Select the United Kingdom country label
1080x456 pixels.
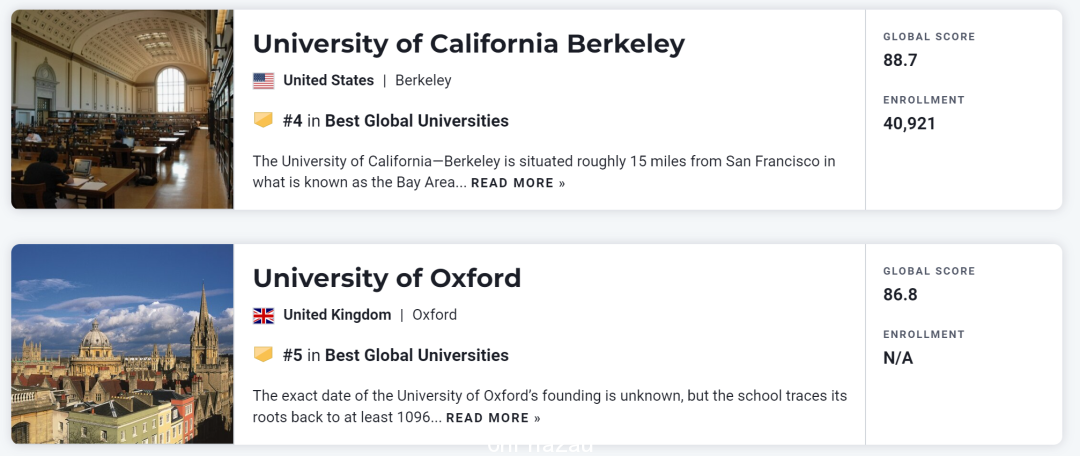tap(337, 315)
